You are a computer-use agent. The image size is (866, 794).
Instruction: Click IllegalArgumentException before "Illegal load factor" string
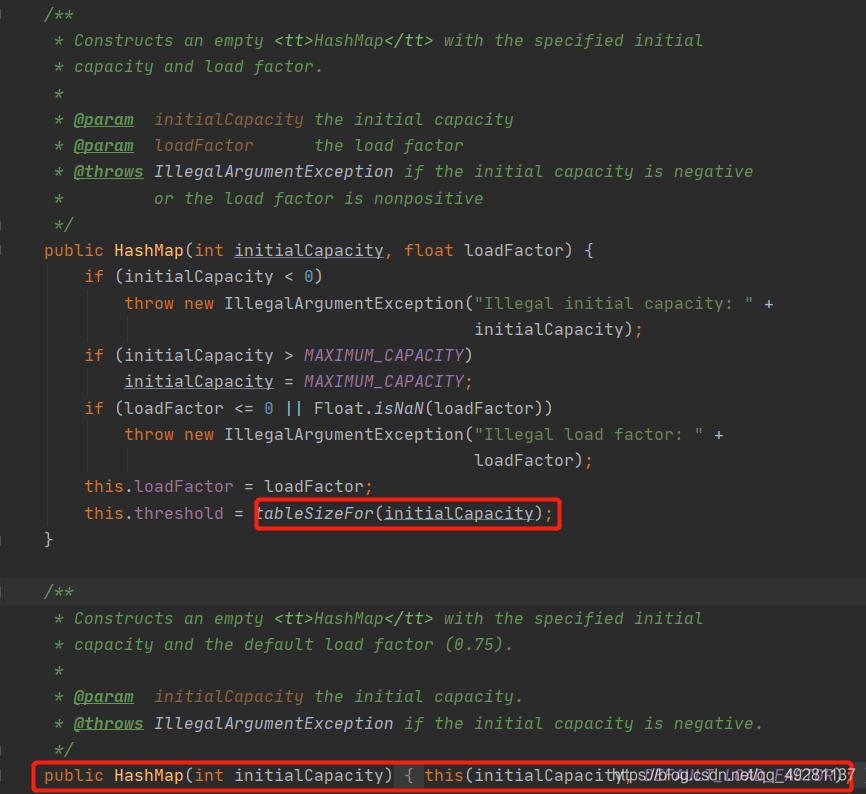tap(344, 435)
